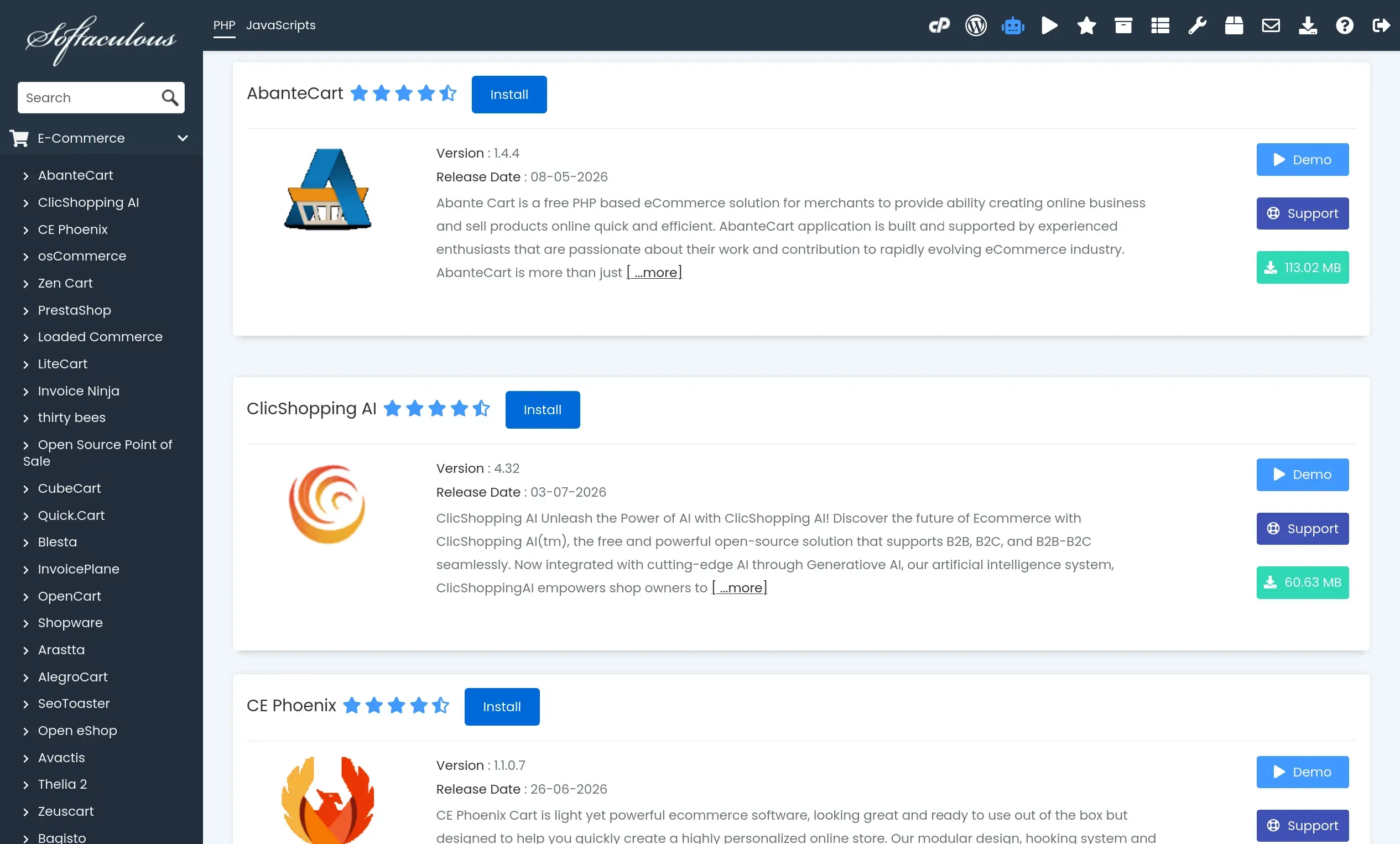Viewport: 1400px width, 844px height.
Task: Open SeoToaster in the sidebar
Action: (74, 703)
